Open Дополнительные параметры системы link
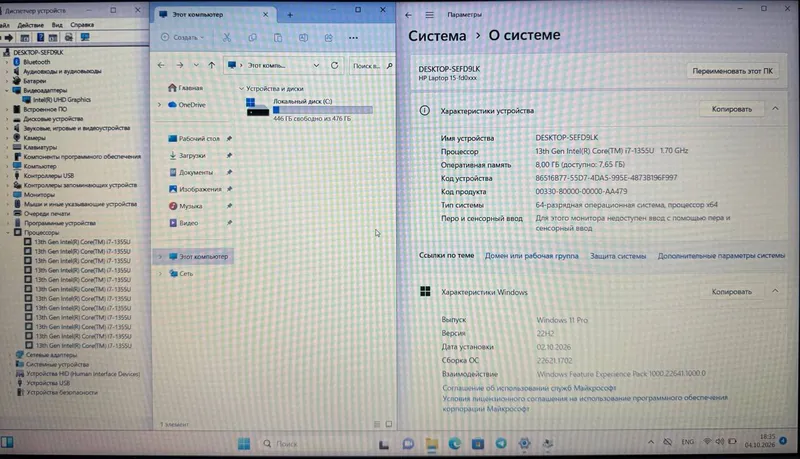 721,256
